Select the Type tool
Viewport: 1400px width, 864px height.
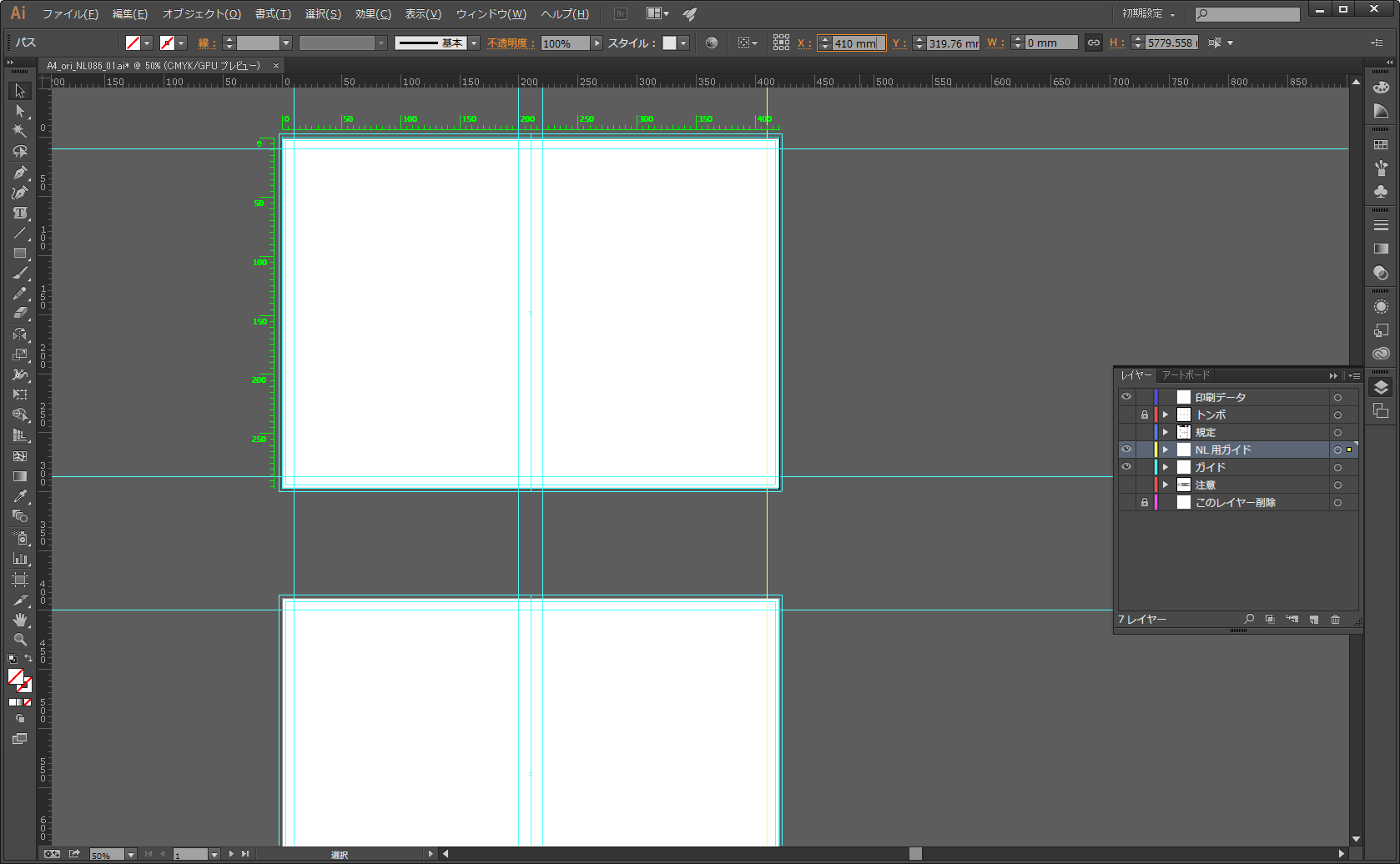20,213
